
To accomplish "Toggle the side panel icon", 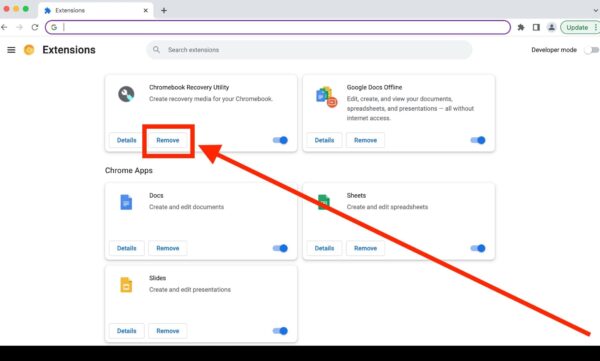I will 536,27.
